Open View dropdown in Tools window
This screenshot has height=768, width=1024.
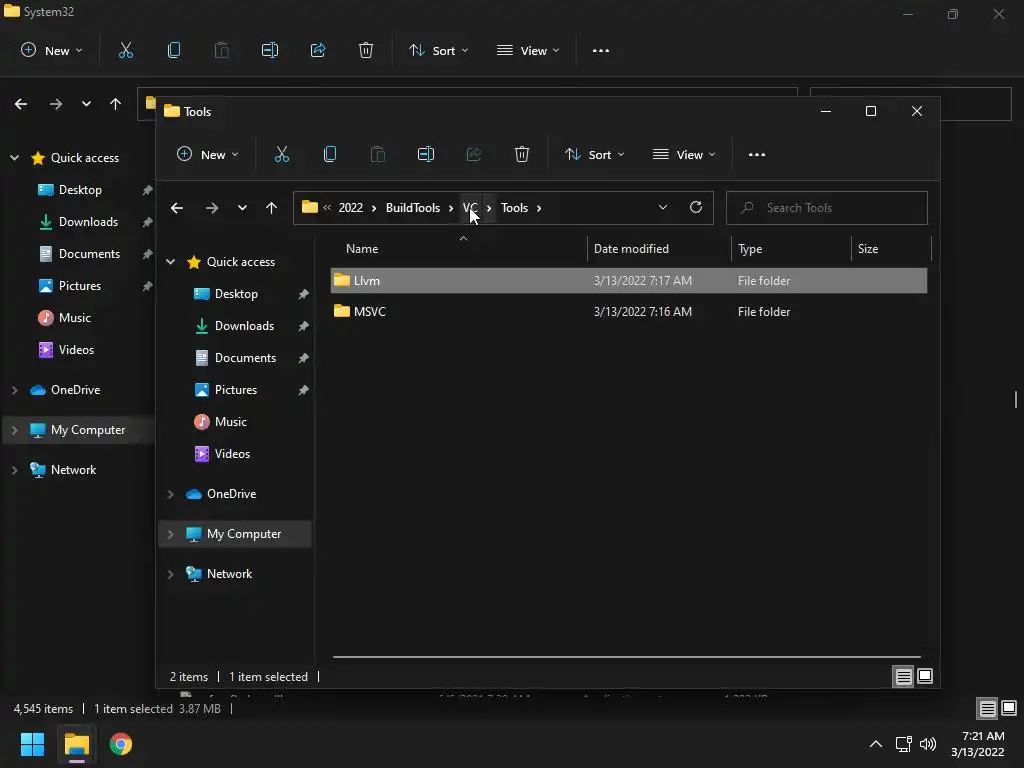click(x=684, y=155)
